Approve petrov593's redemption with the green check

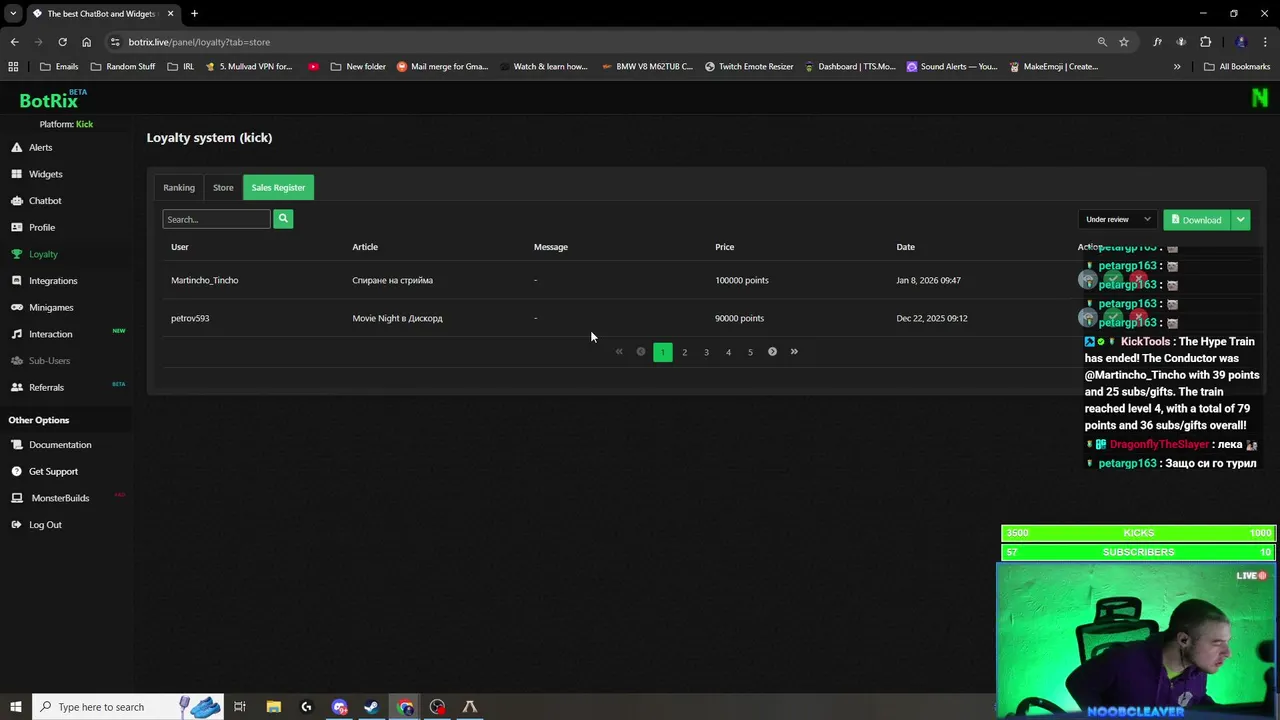1113,318
